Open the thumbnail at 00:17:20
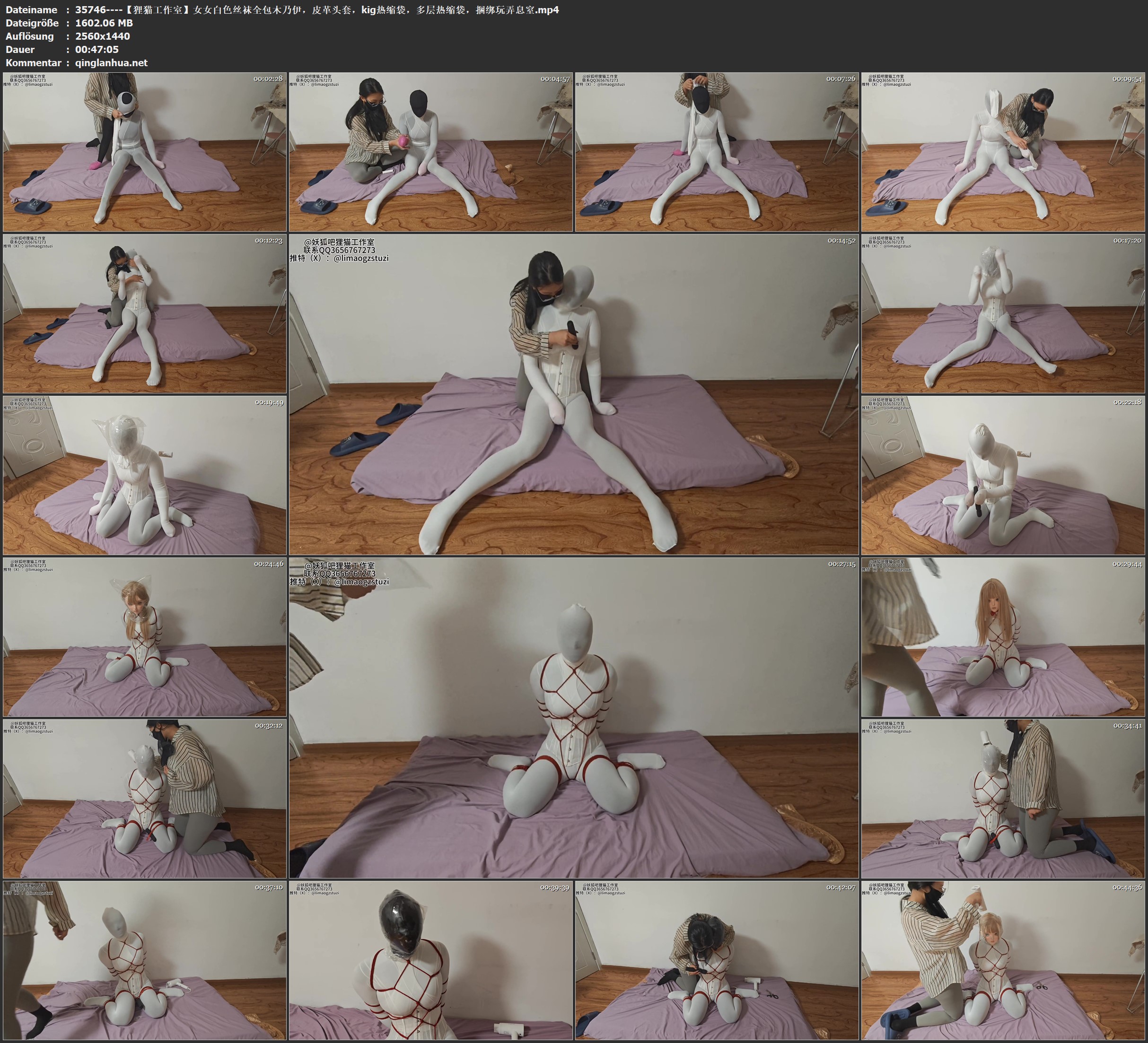The width and height of the screenshot is (1148, 1043). (x=1003, y=313)
